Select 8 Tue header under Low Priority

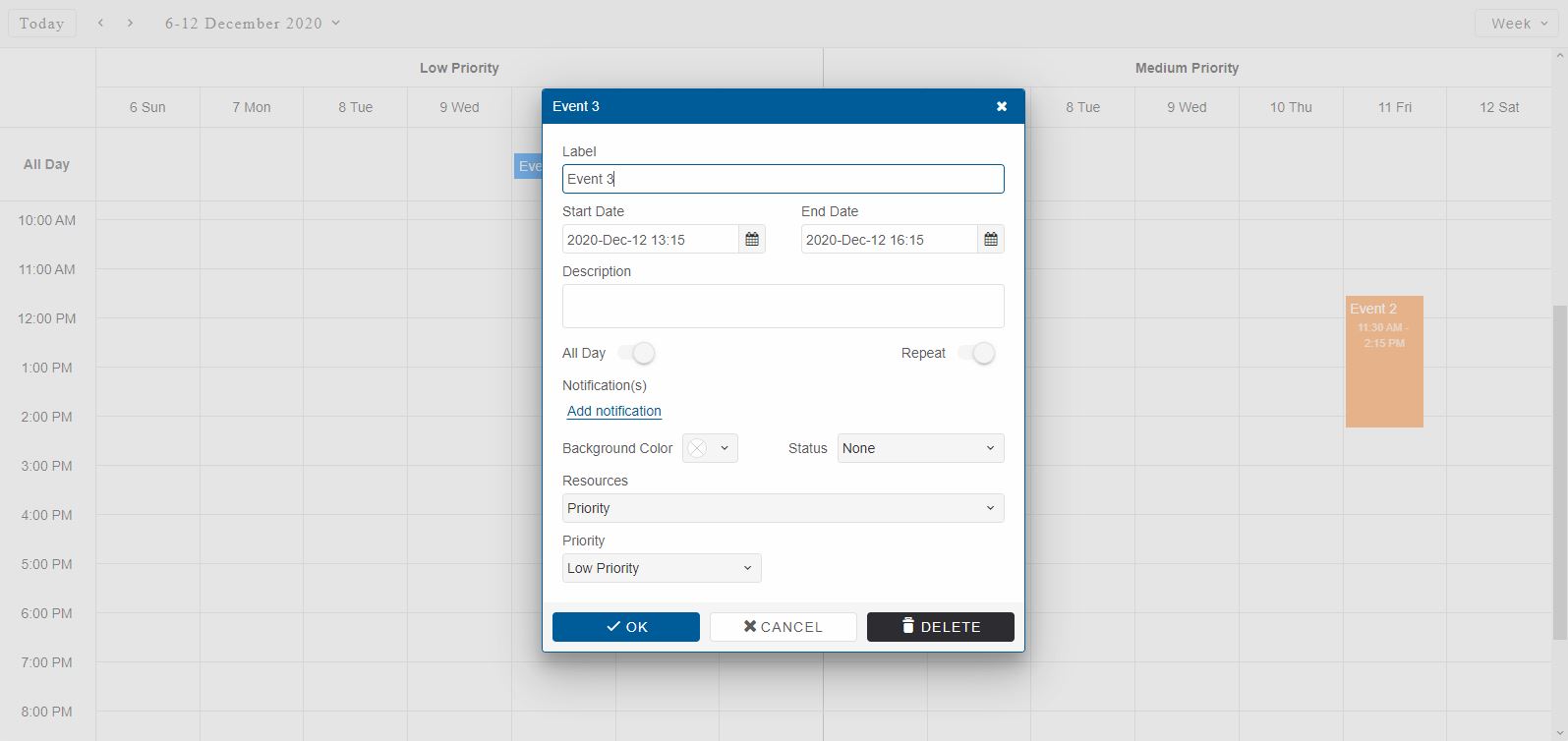356,107
